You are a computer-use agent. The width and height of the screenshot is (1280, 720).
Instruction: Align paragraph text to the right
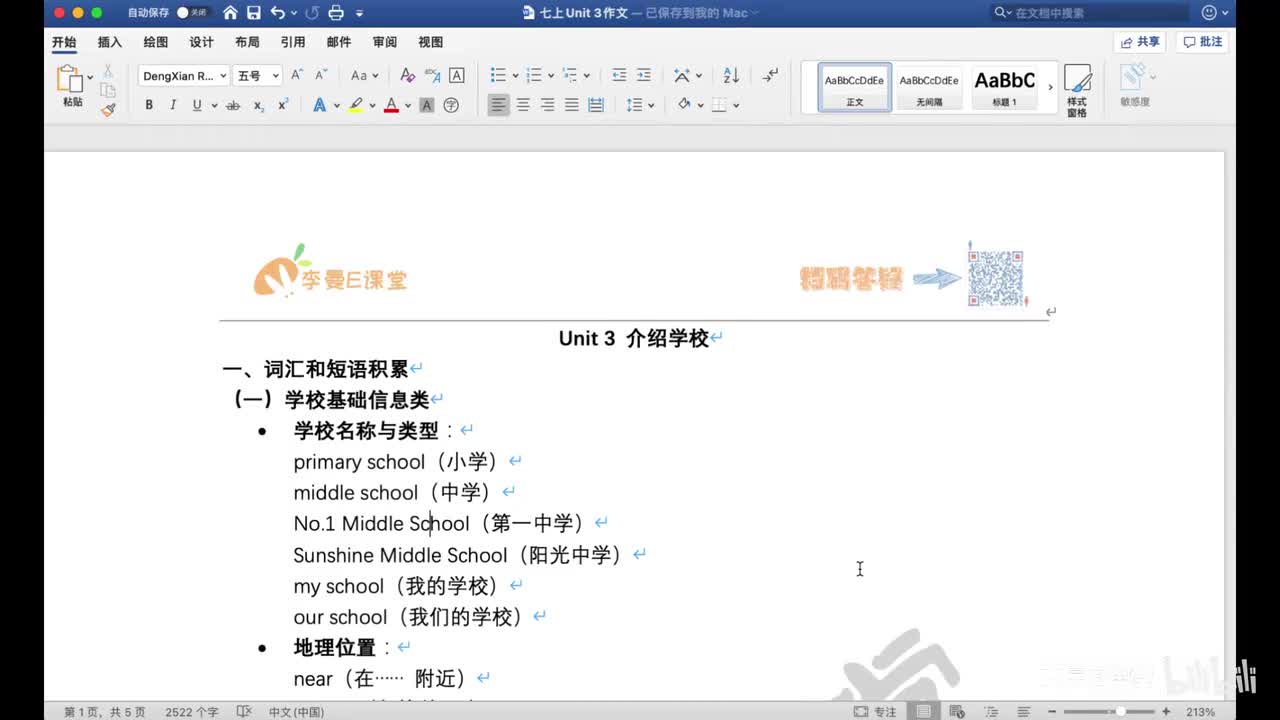click(547, 105)
